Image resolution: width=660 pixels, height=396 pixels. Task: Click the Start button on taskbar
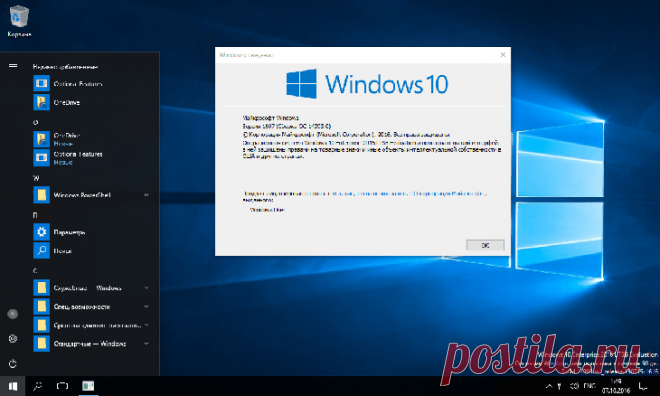[13, 386]
